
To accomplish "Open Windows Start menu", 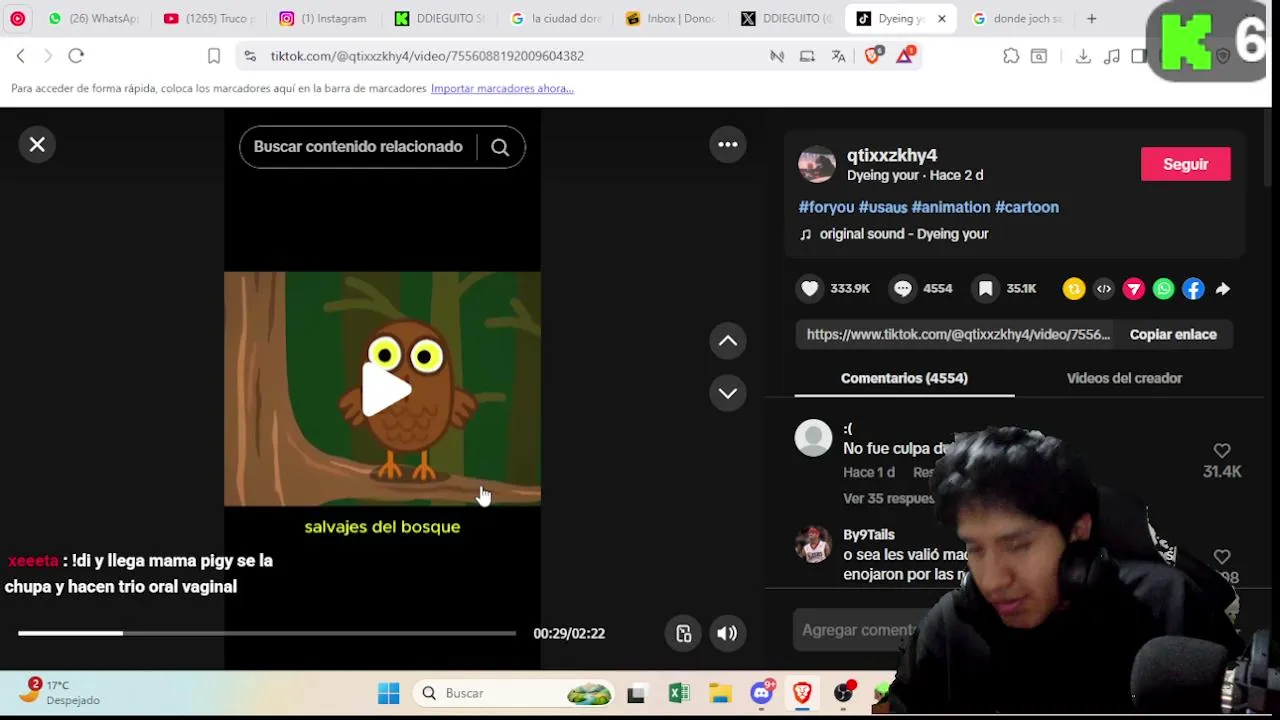I will coord(389,693).
